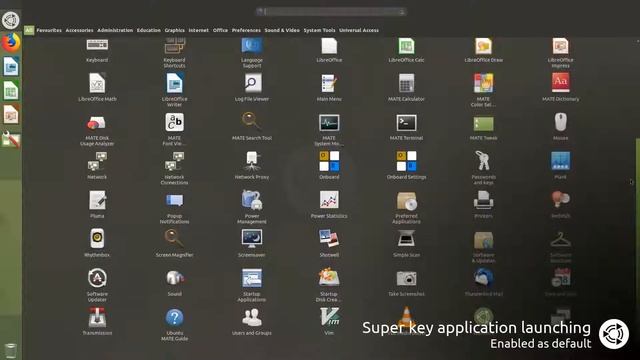
Task: Open Network Proxy settings
Action: [252, 165]
